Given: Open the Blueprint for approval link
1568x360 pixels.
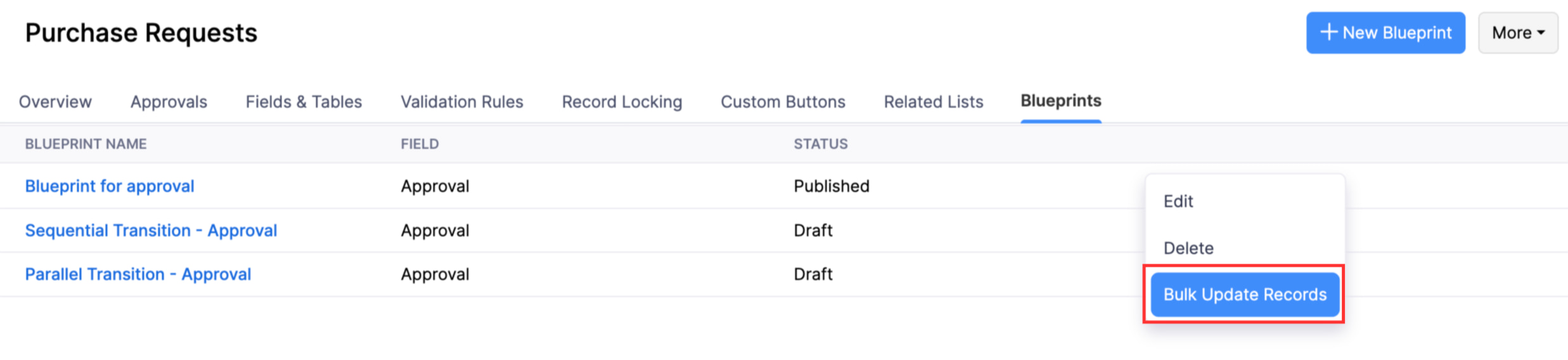Looking at the screenshot, I should coord(110,186).
